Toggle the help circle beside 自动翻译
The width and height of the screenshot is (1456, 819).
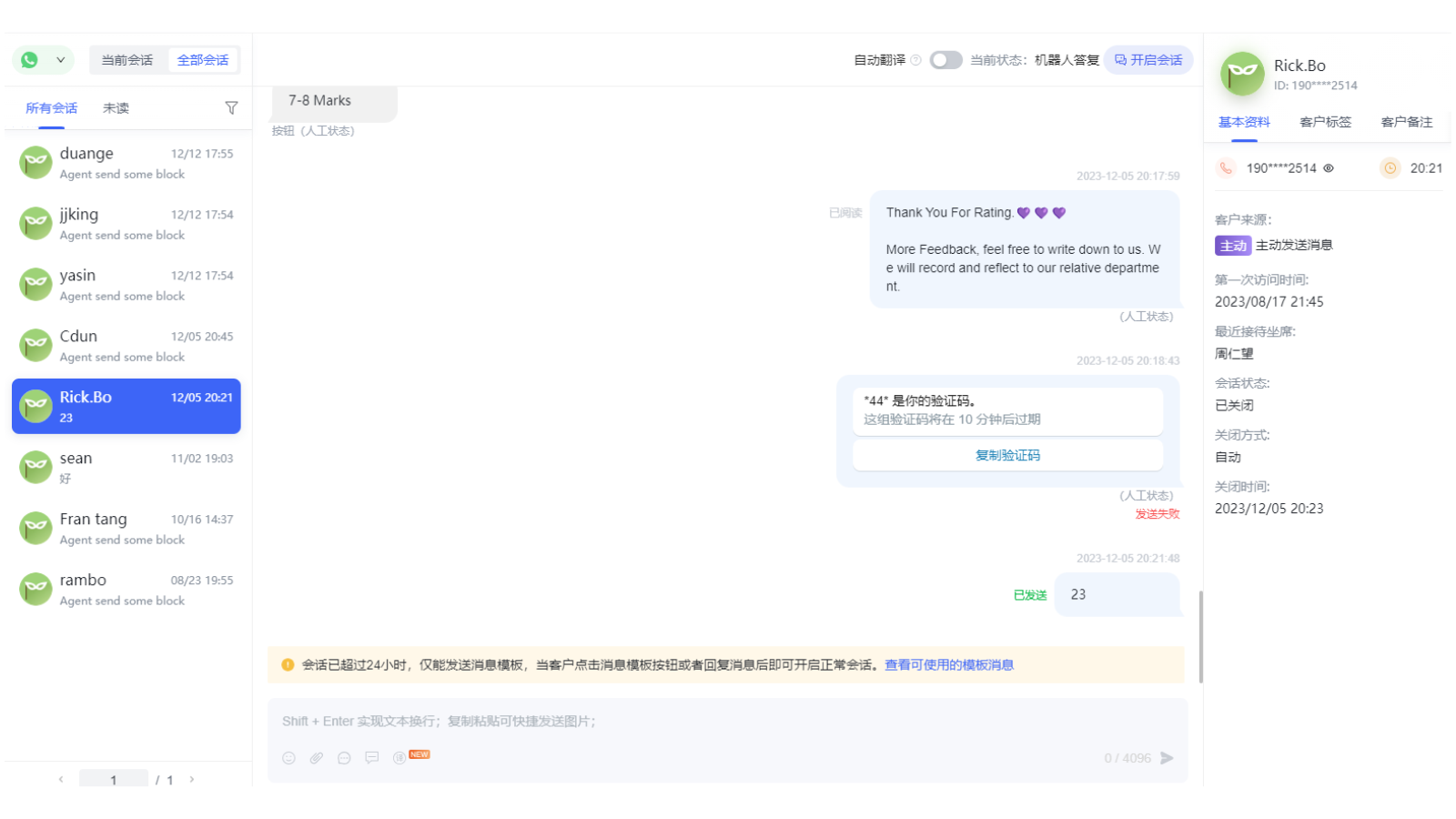(915, 60)
